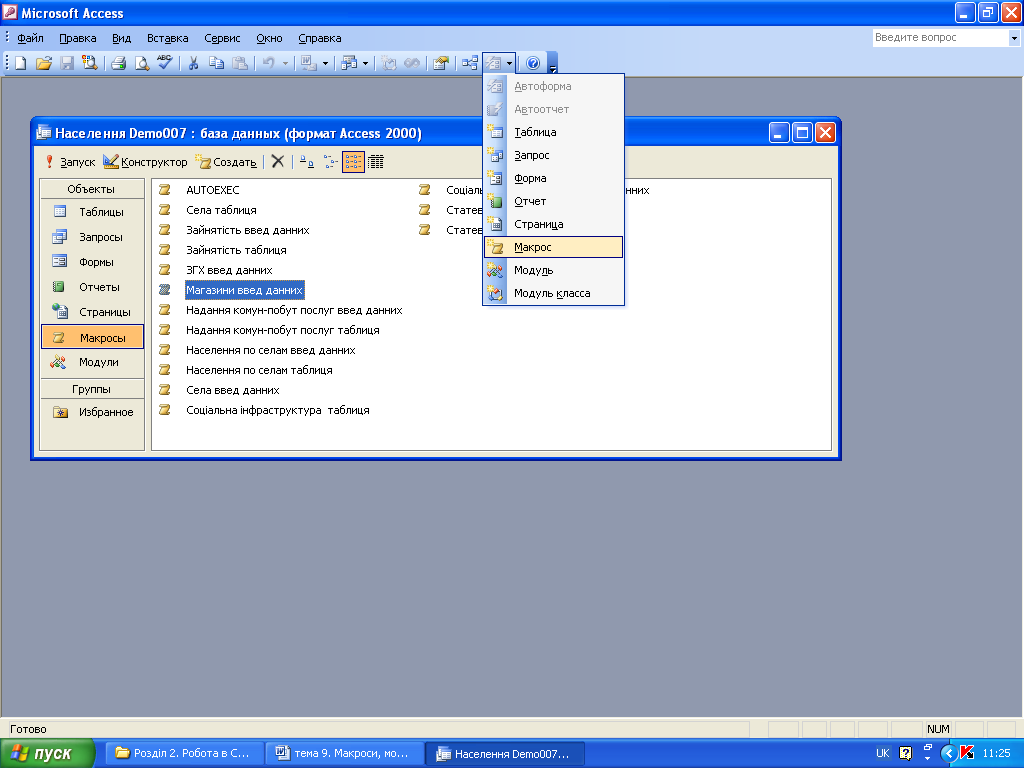Toggle the List view button
The width and height of the screenshot is (1024, 768).
[x=353, y=162]
